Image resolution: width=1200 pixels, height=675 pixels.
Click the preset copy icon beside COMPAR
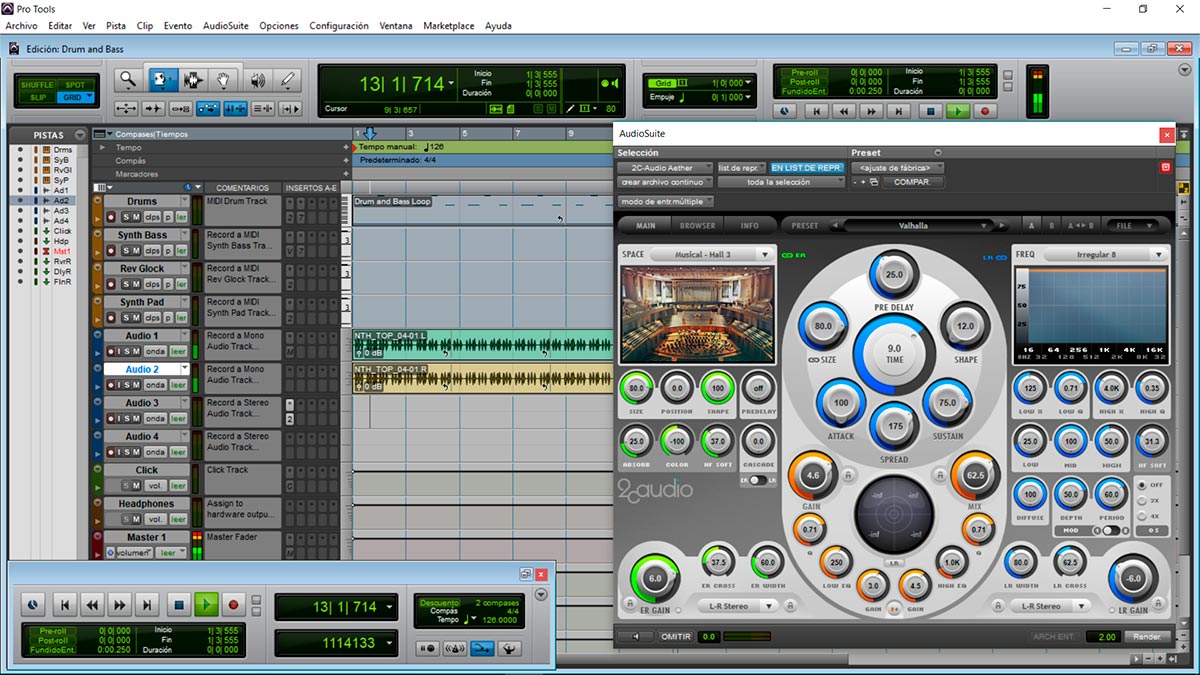[x=873, y=182]
